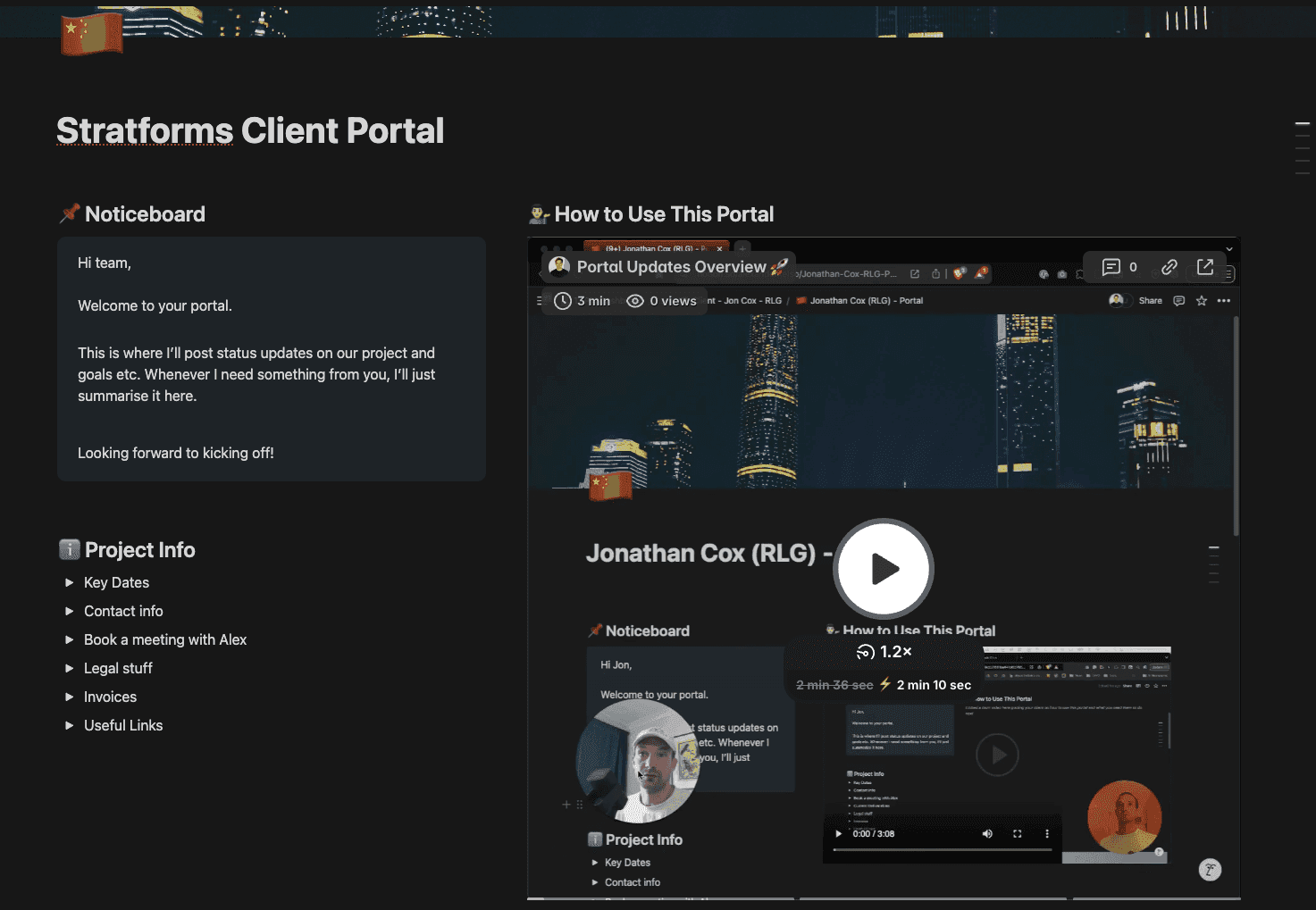Expand the Useful Links toggle

pyautogui.click(x=70, y=725)
